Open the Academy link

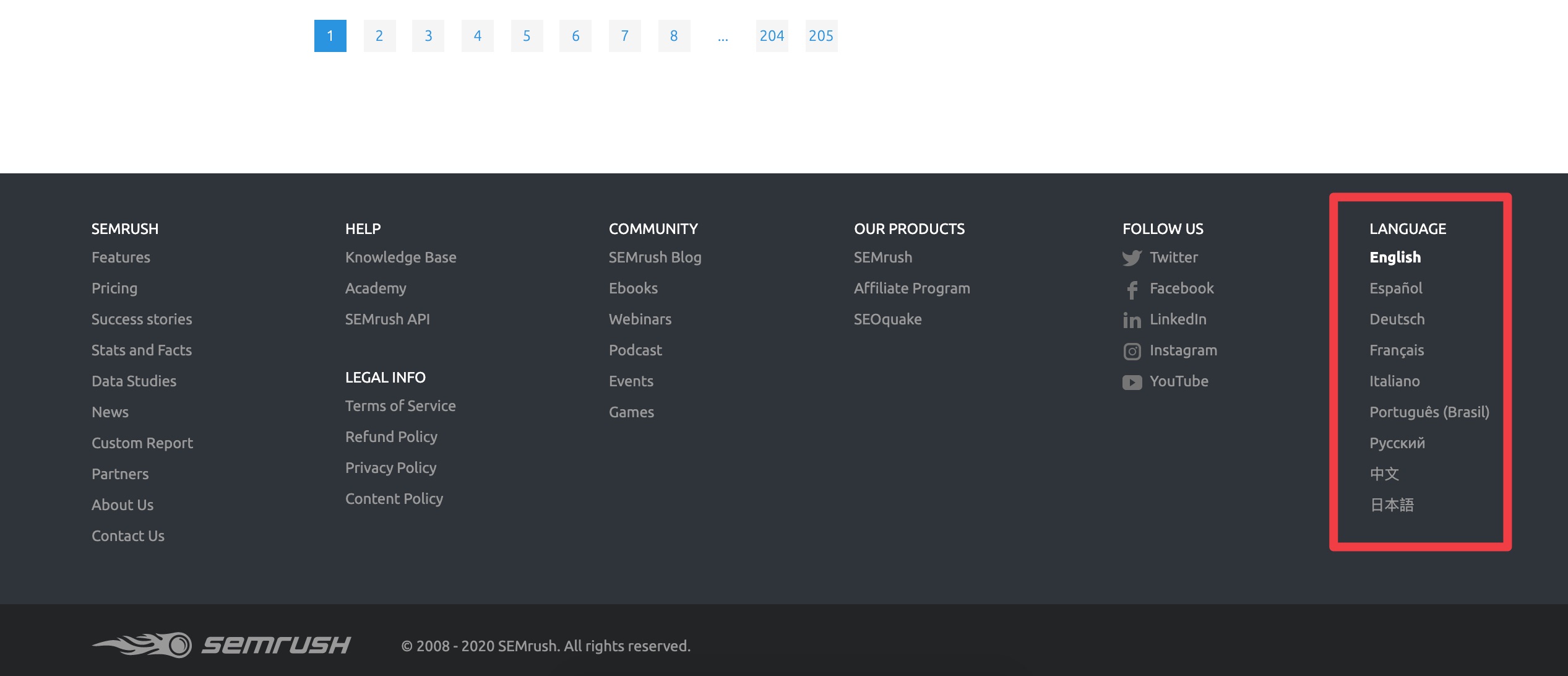tap(376, 288)
